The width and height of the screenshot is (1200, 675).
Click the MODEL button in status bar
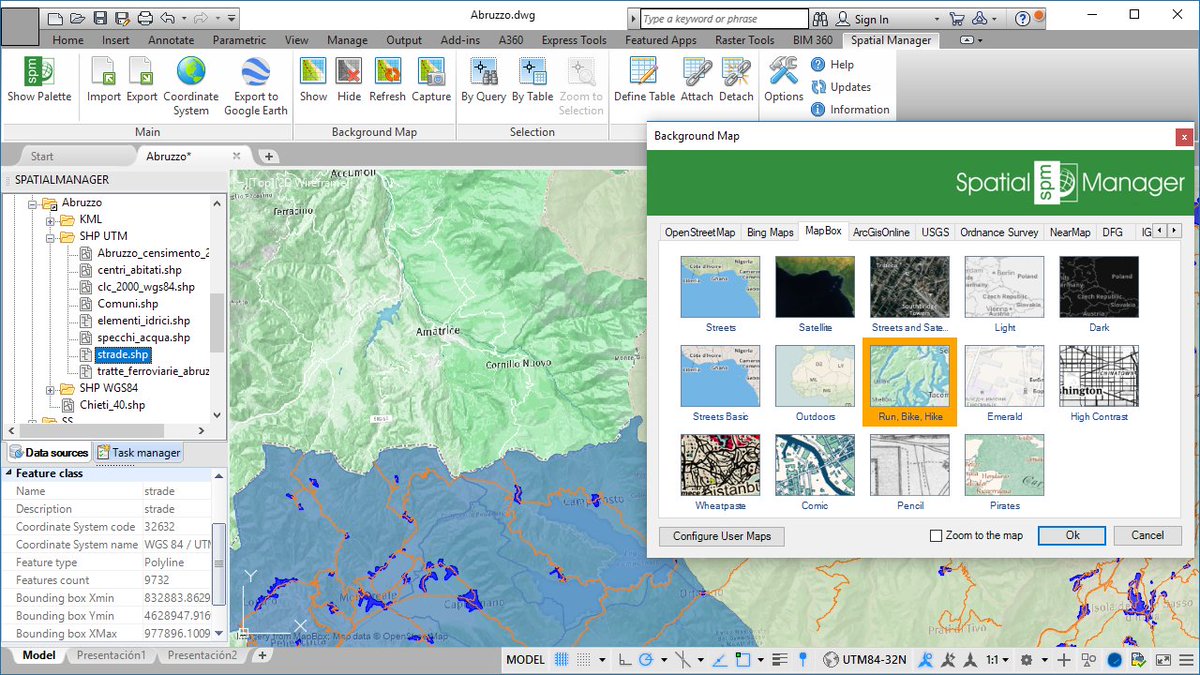526,660
